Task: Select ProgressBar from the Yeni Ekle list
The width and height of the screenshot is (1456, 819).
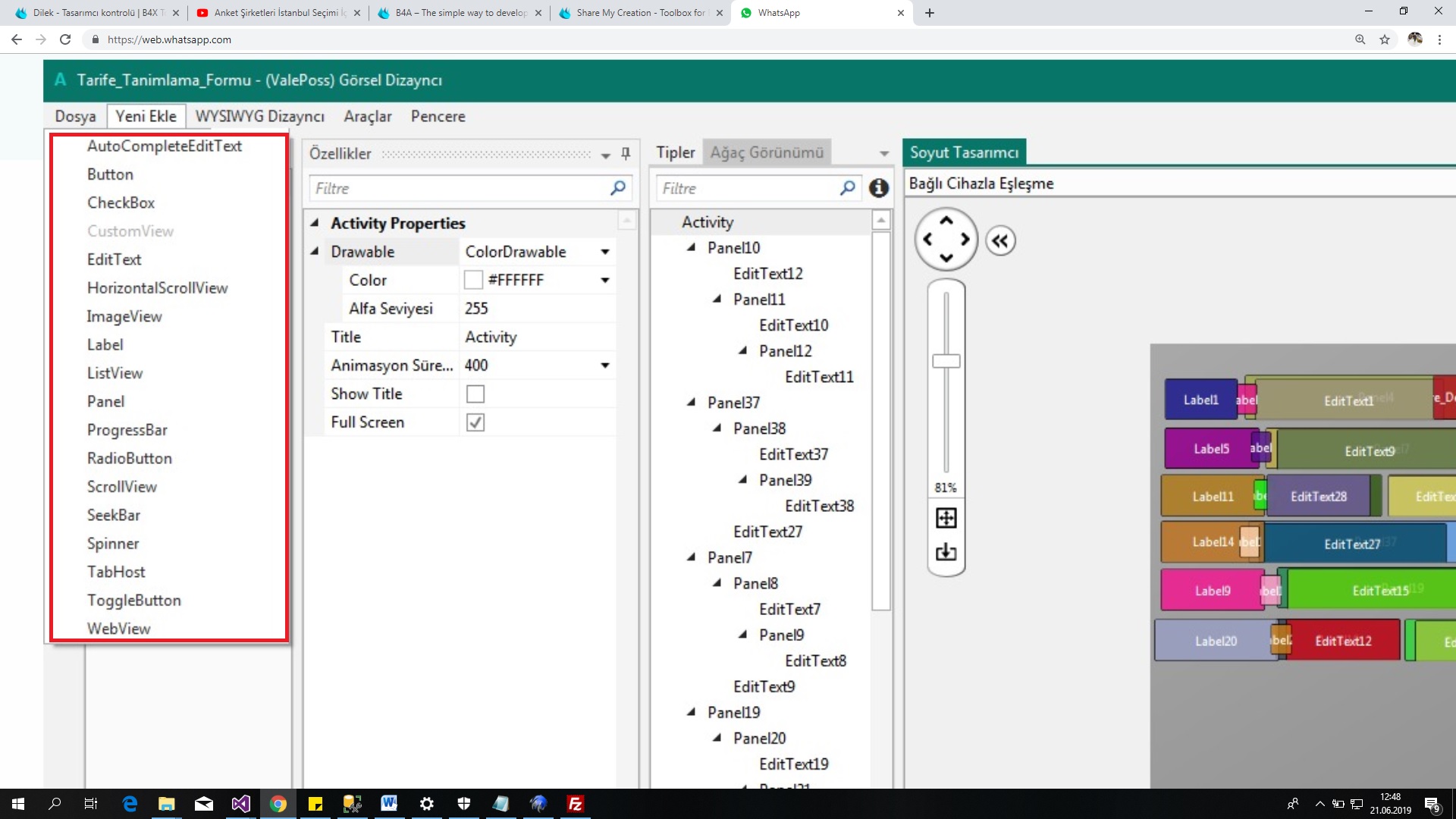Action: coord(127,429)
